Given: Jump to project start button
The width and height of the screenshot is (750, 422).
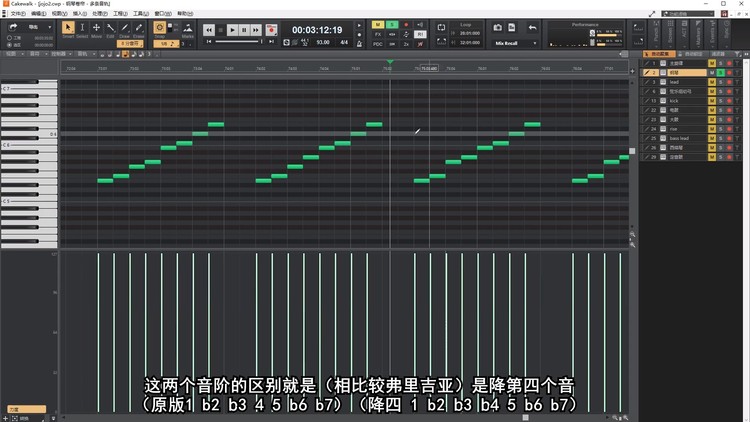Looking at the screenshot, I should pyautogui.click(x=209, y=42).
